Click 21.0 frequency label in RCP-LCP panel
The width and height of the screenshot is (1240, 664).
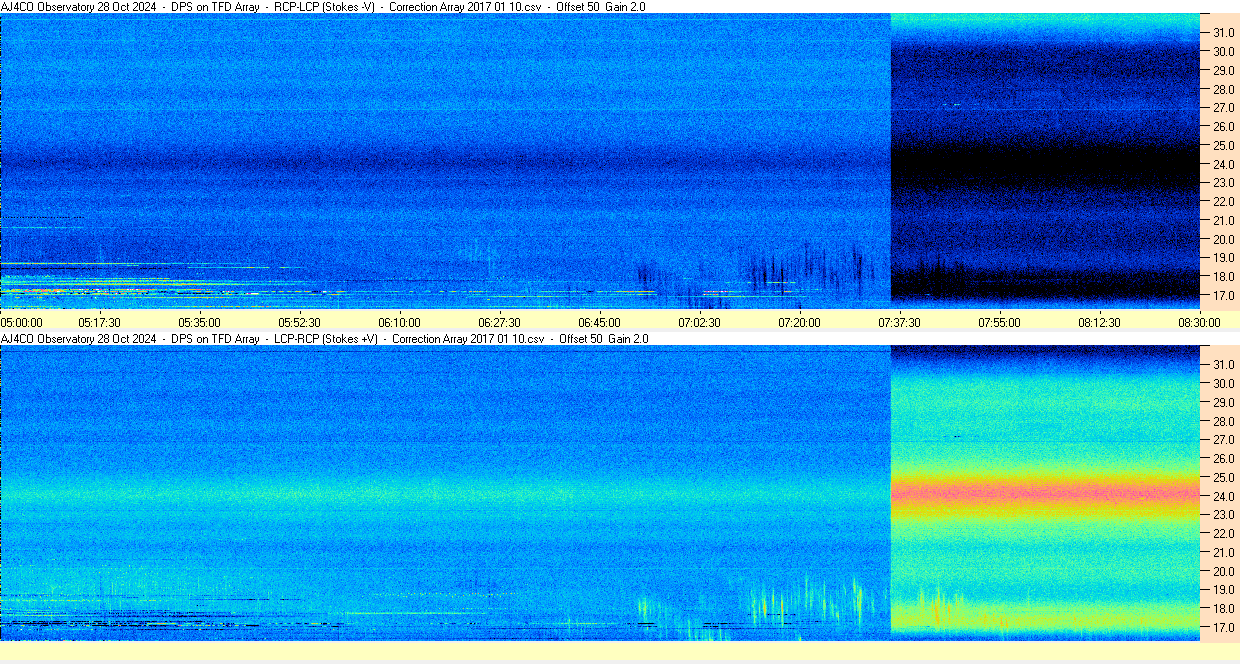point(1224,221)
